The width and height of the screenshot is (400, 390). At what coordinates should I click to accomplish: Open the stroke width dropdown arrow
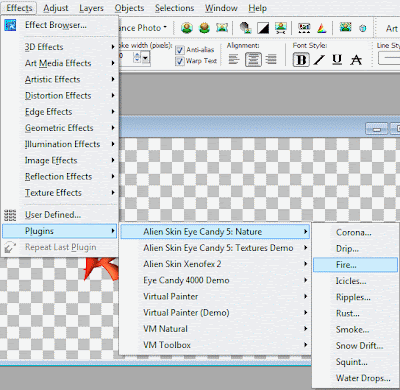[x=146, y=58]
